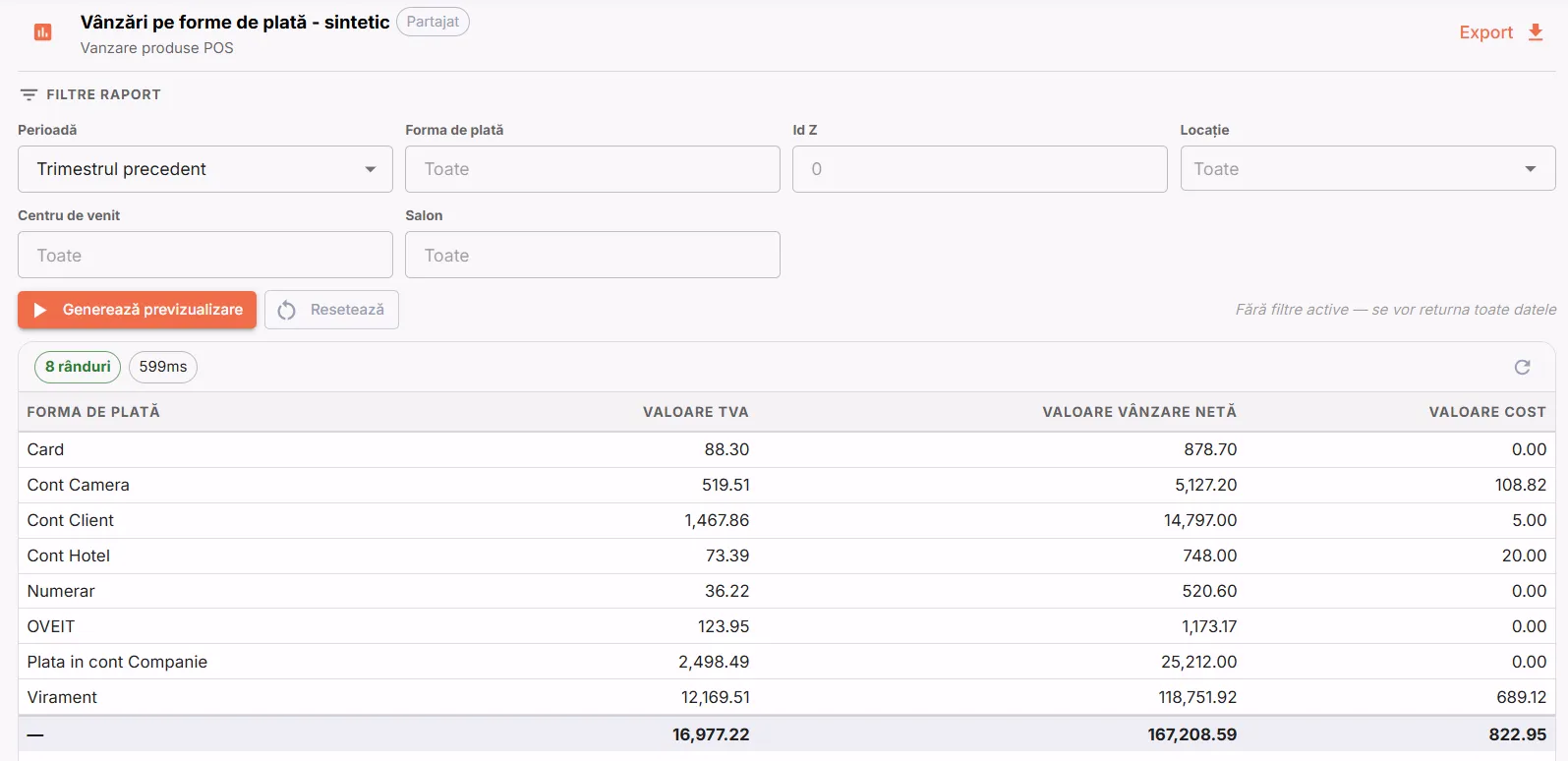This screenshot has height=761, width=1568.
Task: Open the Perioadă dropdown arrow
Action: [371, 169]
